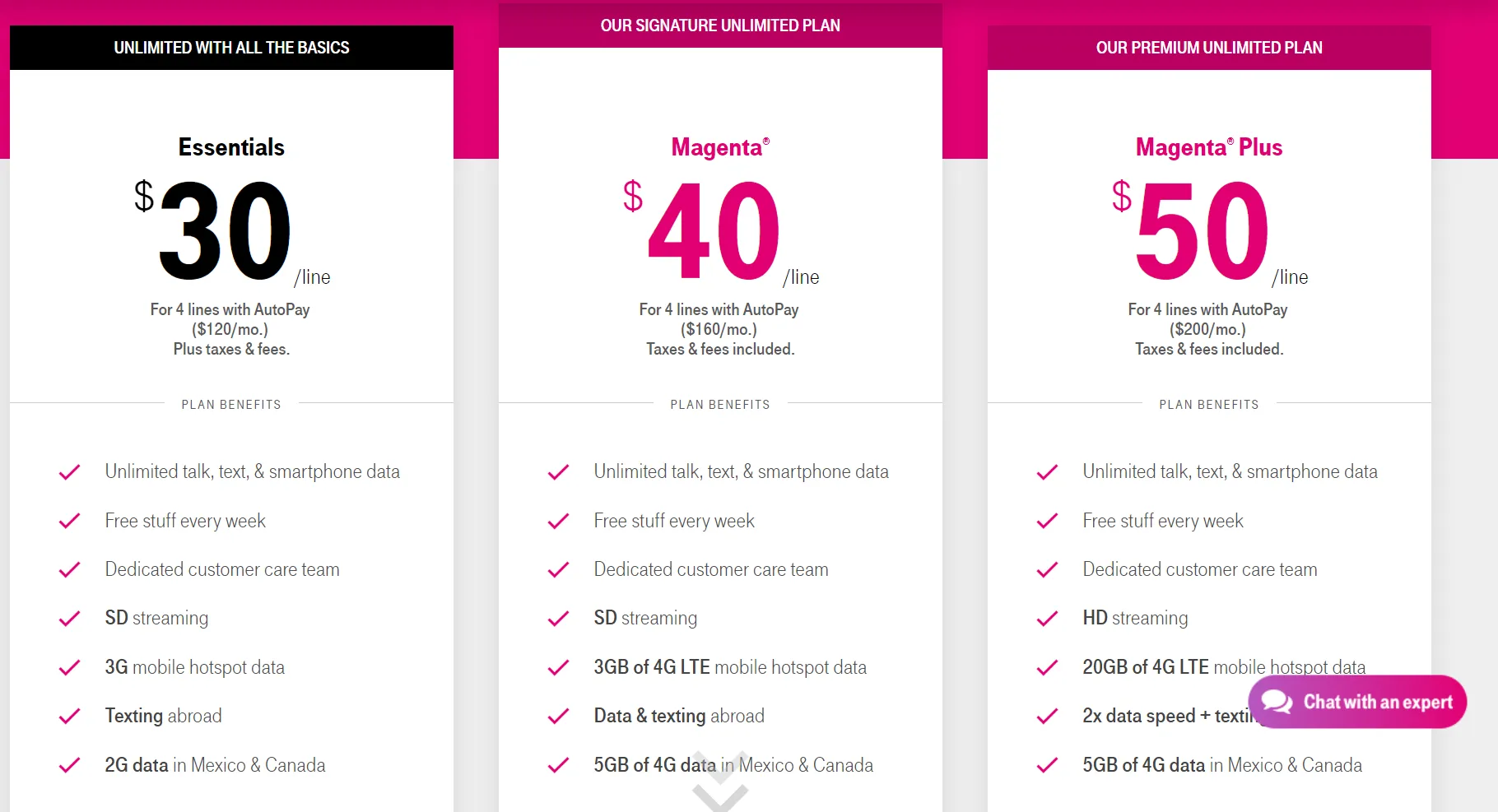Click the Magenta plan name
Image resolution: width=1498 pixels, height=812 pixels.
[719, 147]
